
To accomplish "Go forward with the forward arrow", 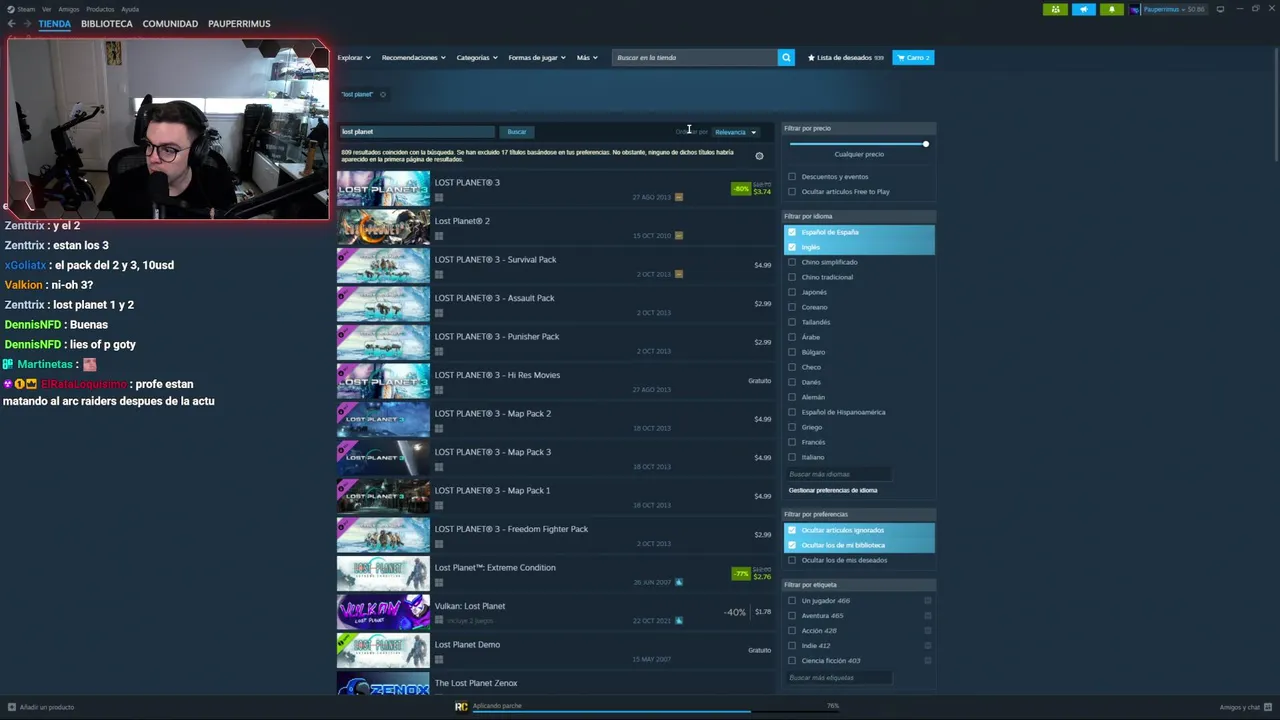I will click(27, 23).
